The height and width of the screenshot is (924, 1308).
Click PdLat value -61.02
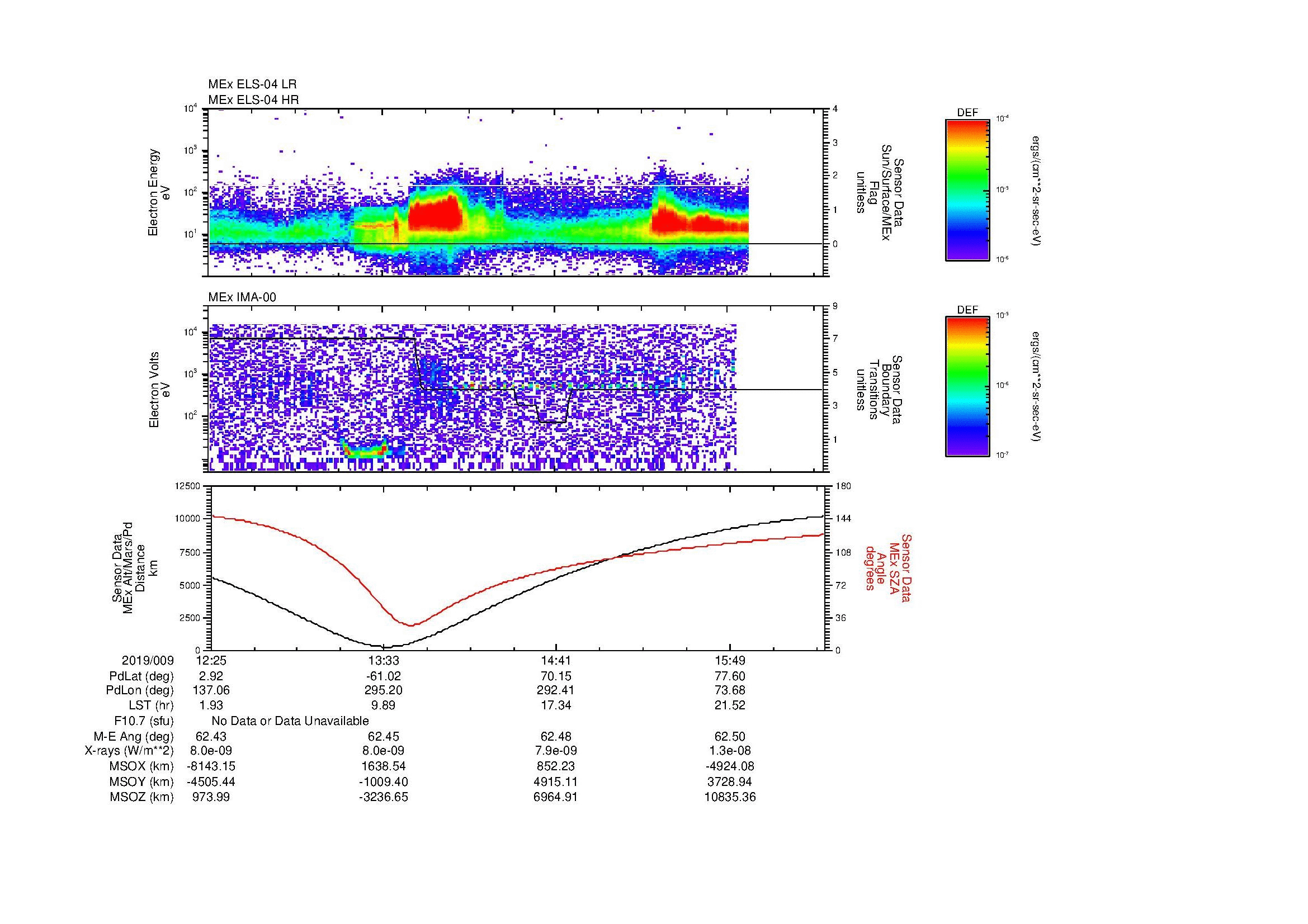click(384, 676)
